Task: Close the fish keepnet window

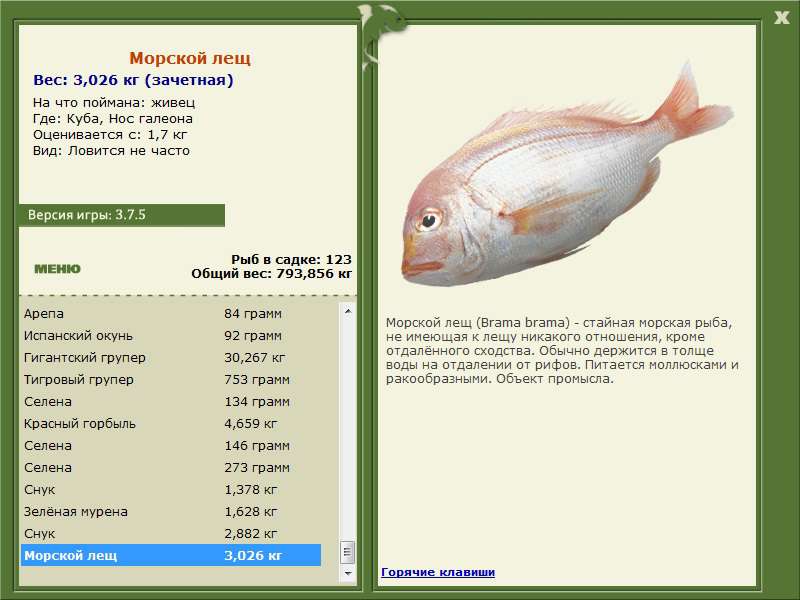Action: tap(781, 18)
